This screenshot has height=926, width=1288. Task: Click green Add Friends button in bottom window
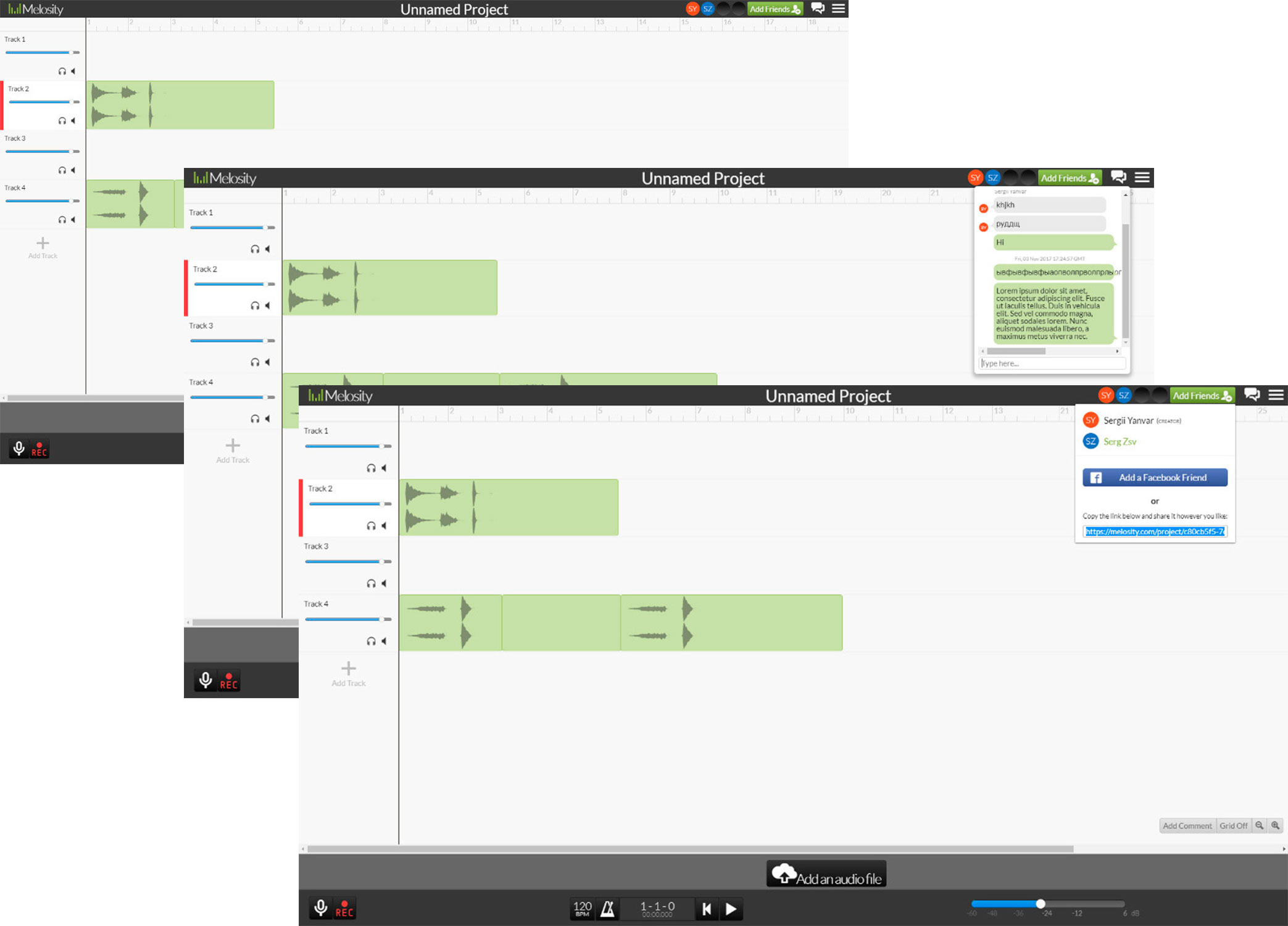1201,396
